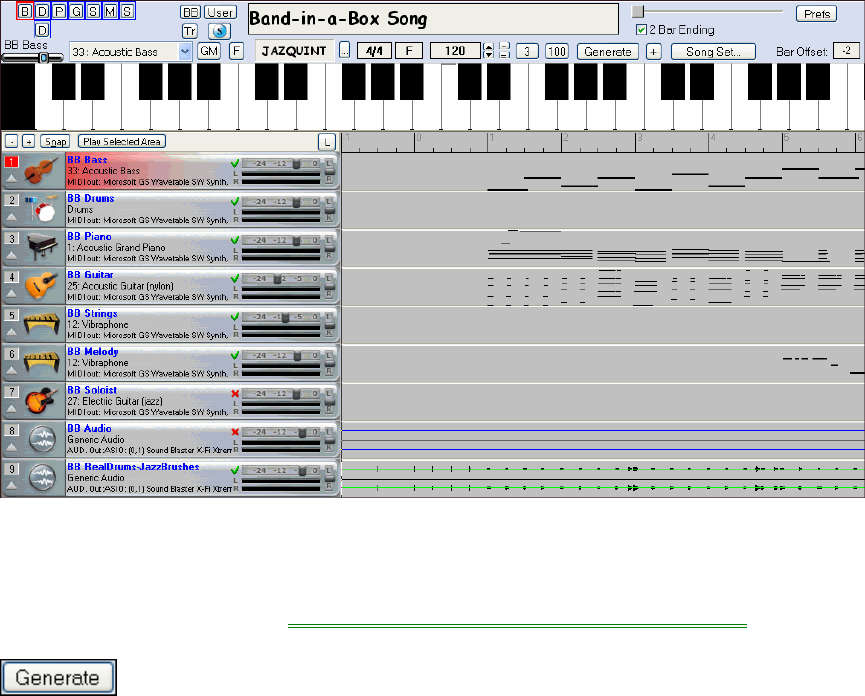Toggle the green check on BB Piano
865x696 pixels.
[235, 240]
